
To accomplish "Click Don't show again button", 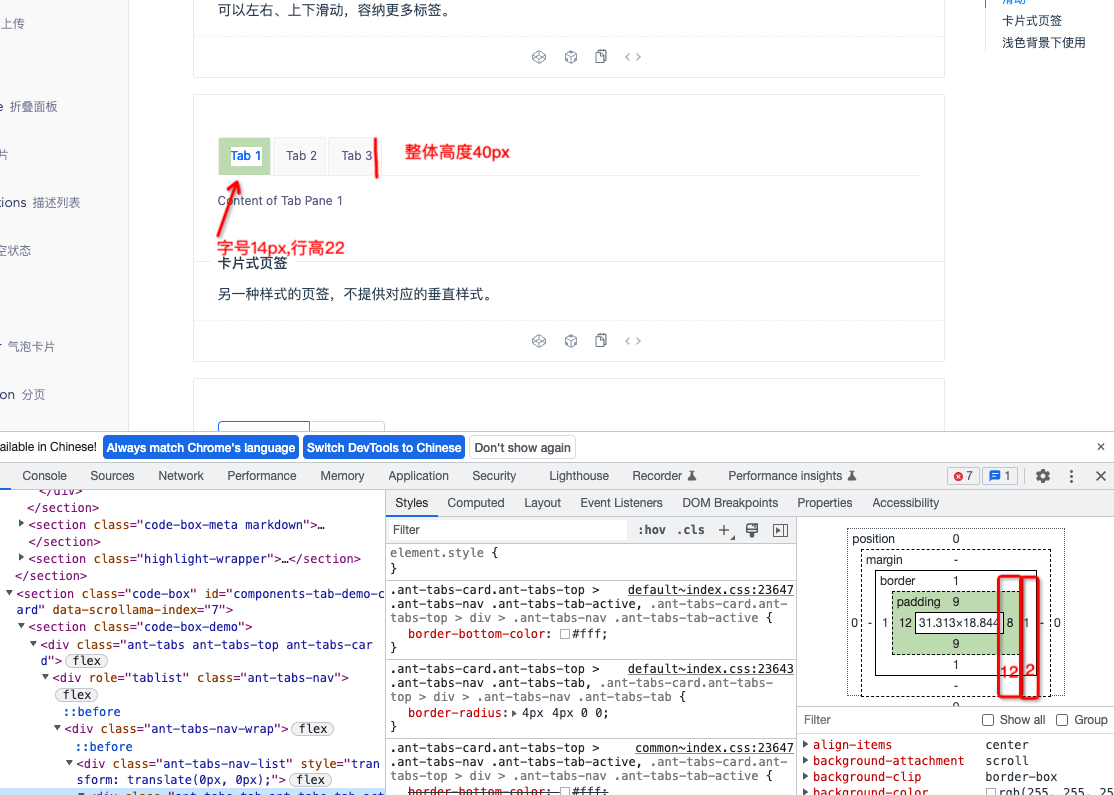I will pyautogui.click(x=522, y=448).
